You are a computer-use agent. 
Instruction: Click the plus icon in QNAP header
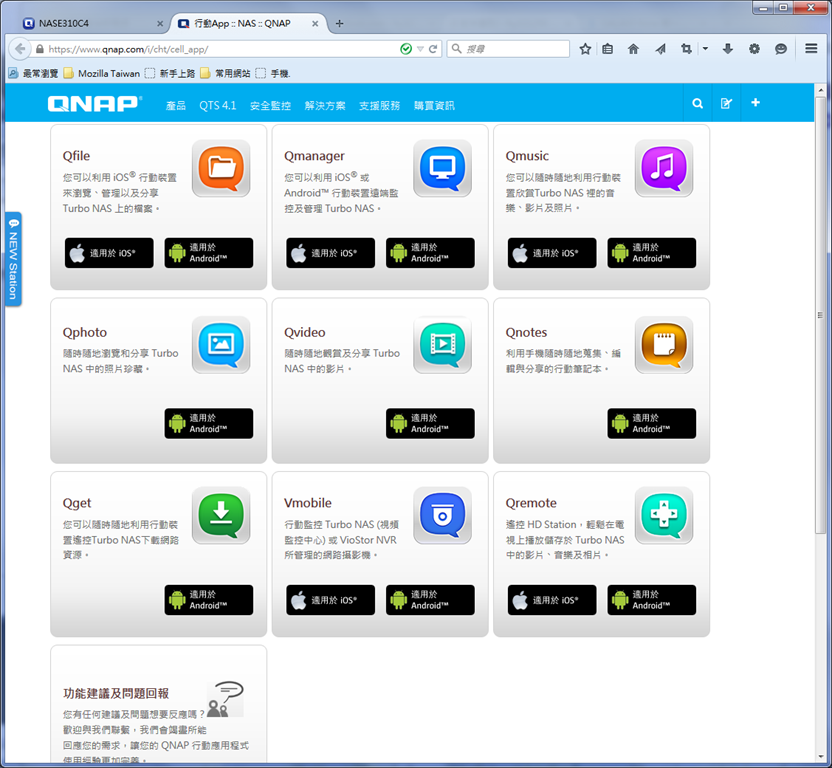(x=756, y=102)
